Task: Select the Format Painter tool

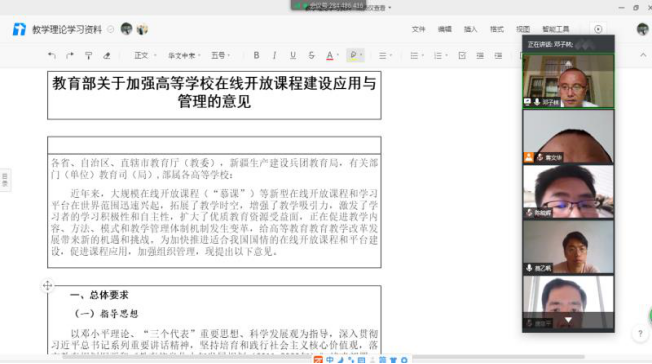Action: click(88, 55)
